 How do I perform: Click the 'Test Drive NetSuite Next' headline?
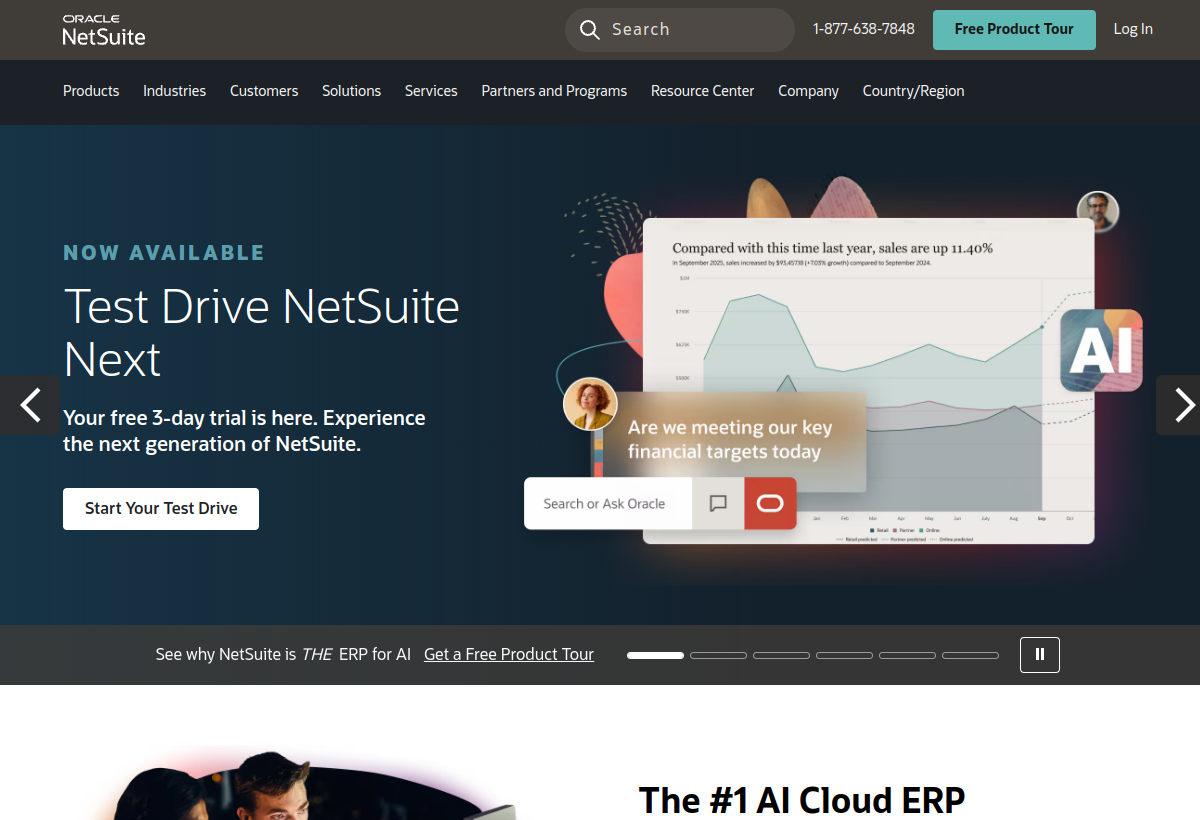pyautogui.click(x=261, y=333)
